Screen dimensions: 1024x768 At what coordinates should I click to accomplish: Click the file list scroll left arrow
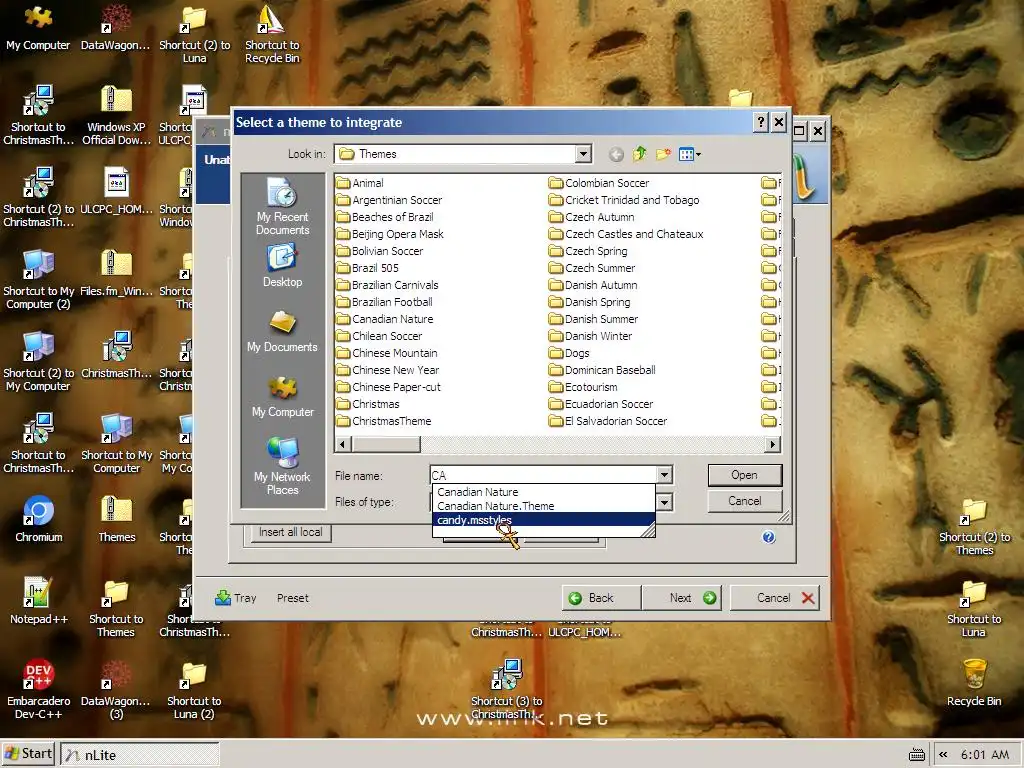pos(343,444)
